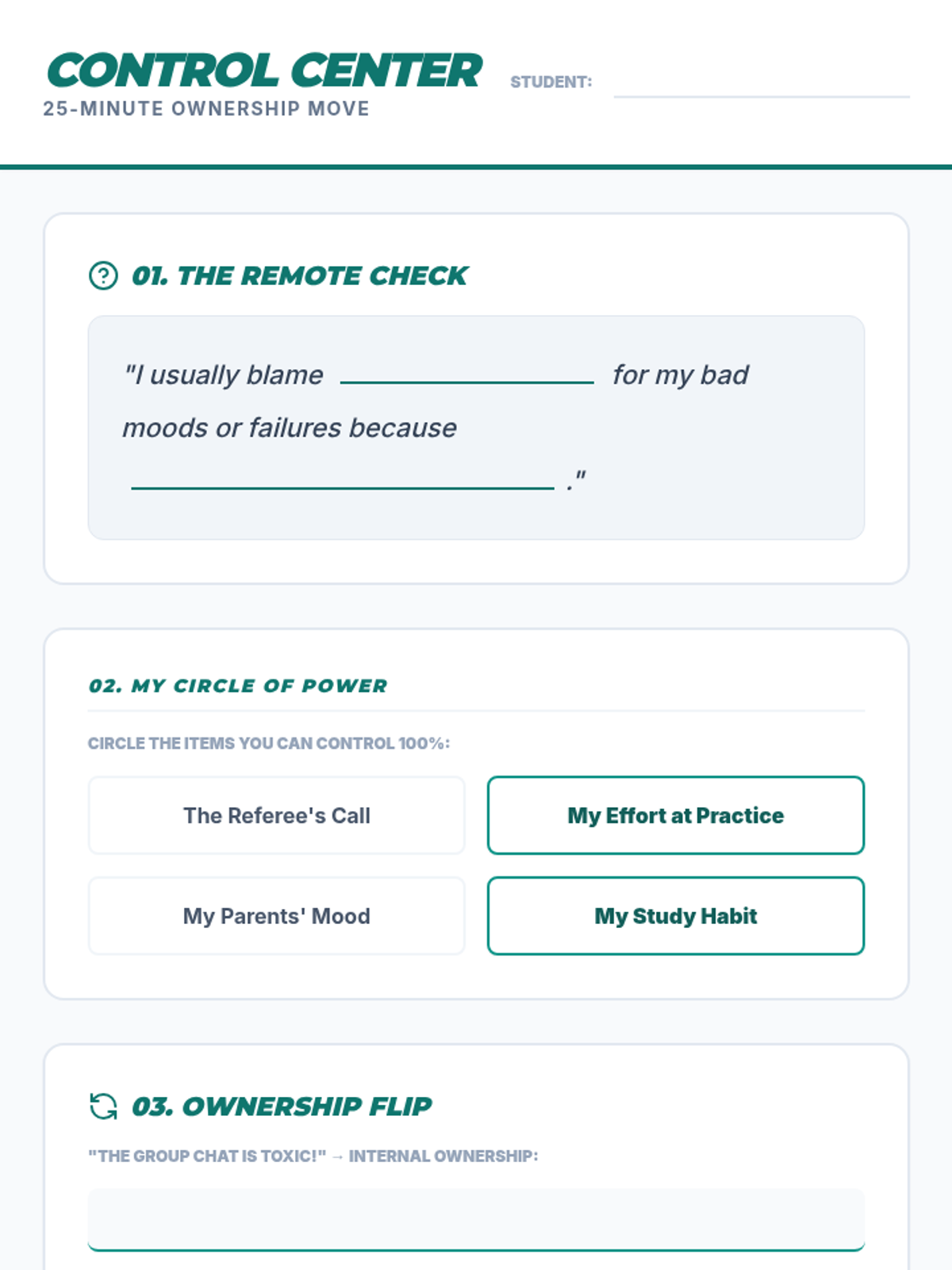The height and width of the screenshot is (1270, 952).
Task: Click the "Circle the items you can control" instruction
Action: pyautogui.click(x=268, y=744)
